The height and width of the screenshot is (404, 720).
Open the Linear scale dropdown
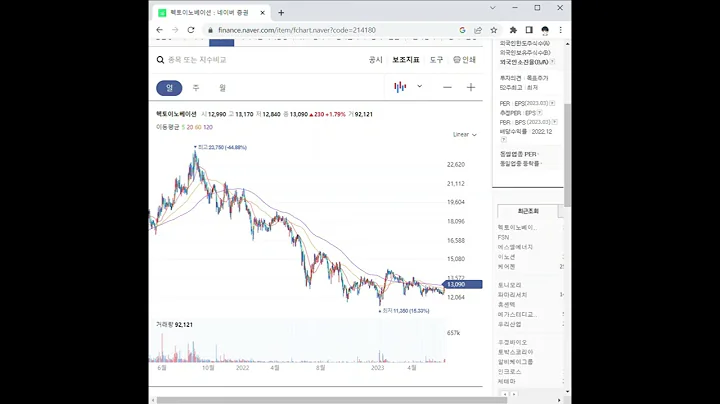(x=465, y=135)
